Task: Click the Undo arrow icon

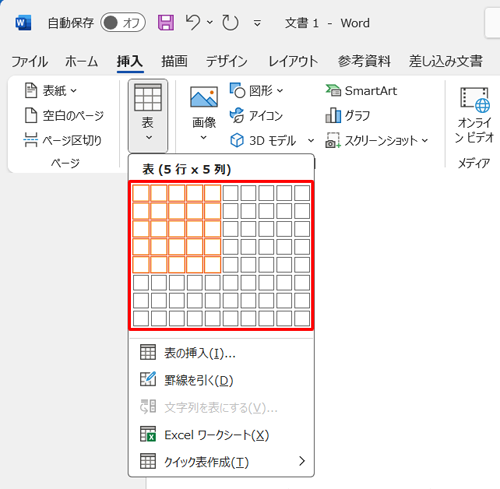Action: [x=193, y=23]
